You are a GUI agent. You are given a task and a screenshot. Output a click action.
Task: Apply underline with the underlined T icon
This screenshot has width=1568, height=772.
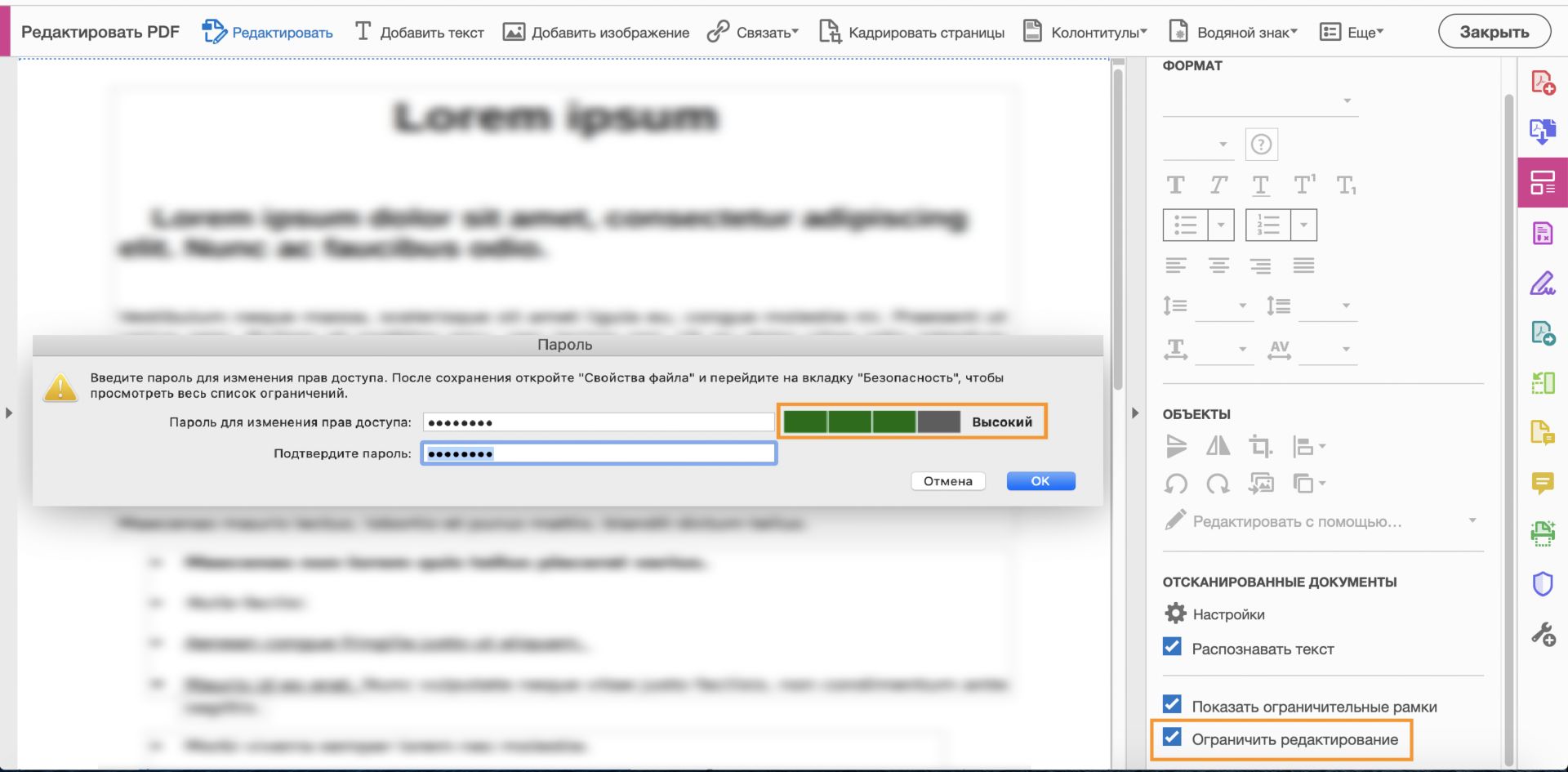click(1261, 185)
